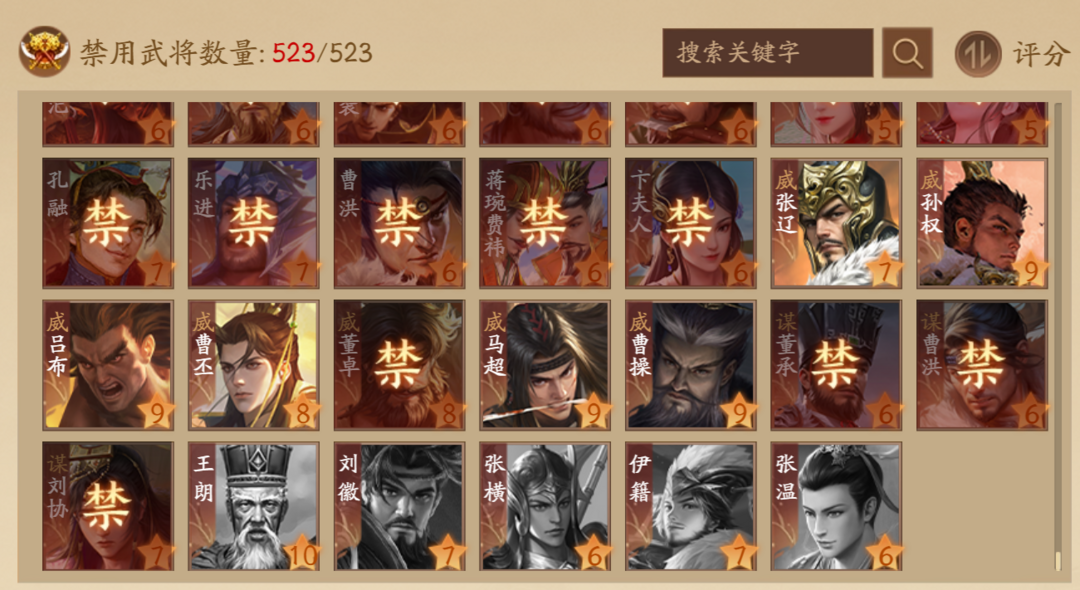Select the 威张辽 hero card

835,223
